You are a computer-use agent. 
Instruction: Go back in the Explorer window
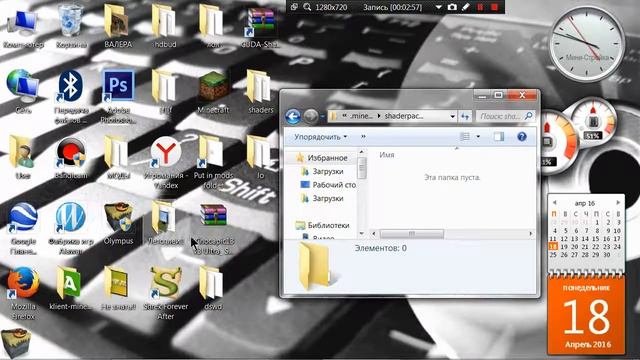293,117
